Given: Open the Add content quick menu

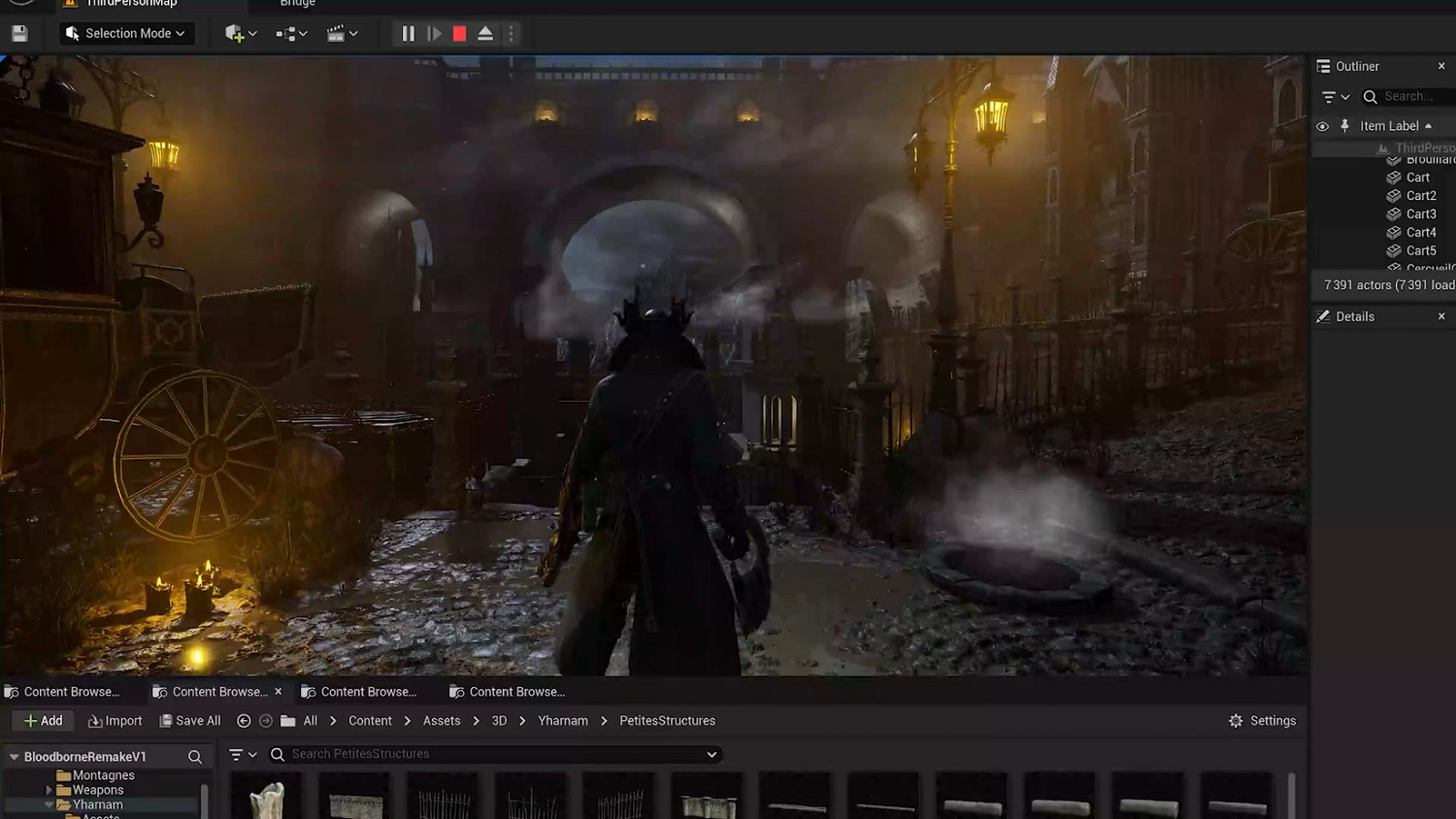Looking at the screenshot, I should pos(240,34).
